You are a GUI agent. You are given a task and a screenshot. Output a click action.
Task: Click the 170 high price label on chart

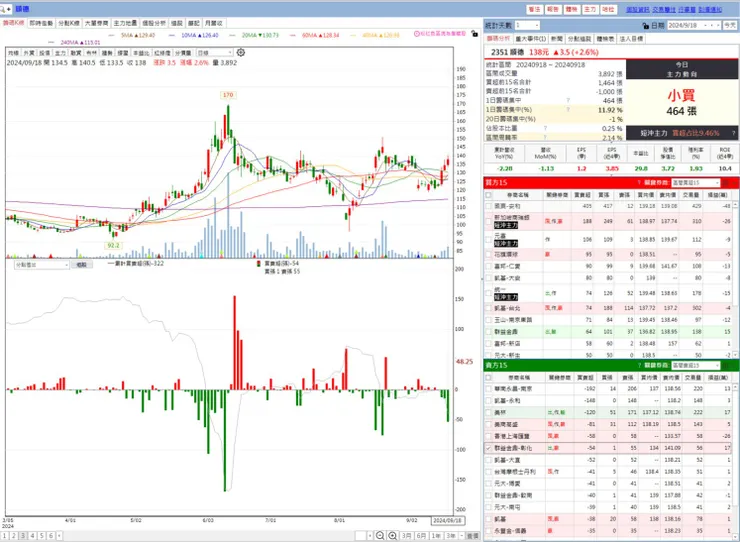pos(228,95)
